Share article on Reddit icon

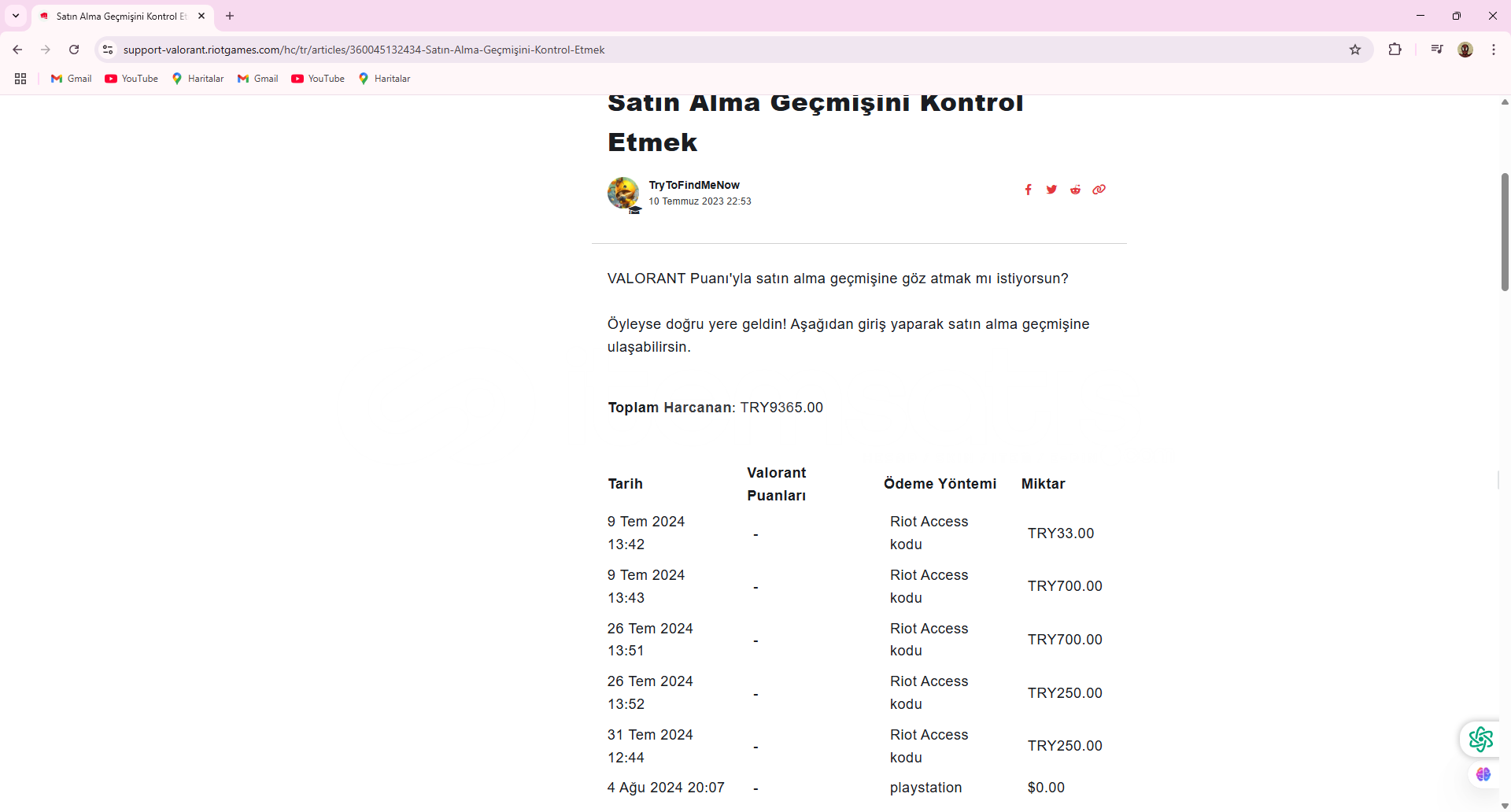coord(1075,190)
